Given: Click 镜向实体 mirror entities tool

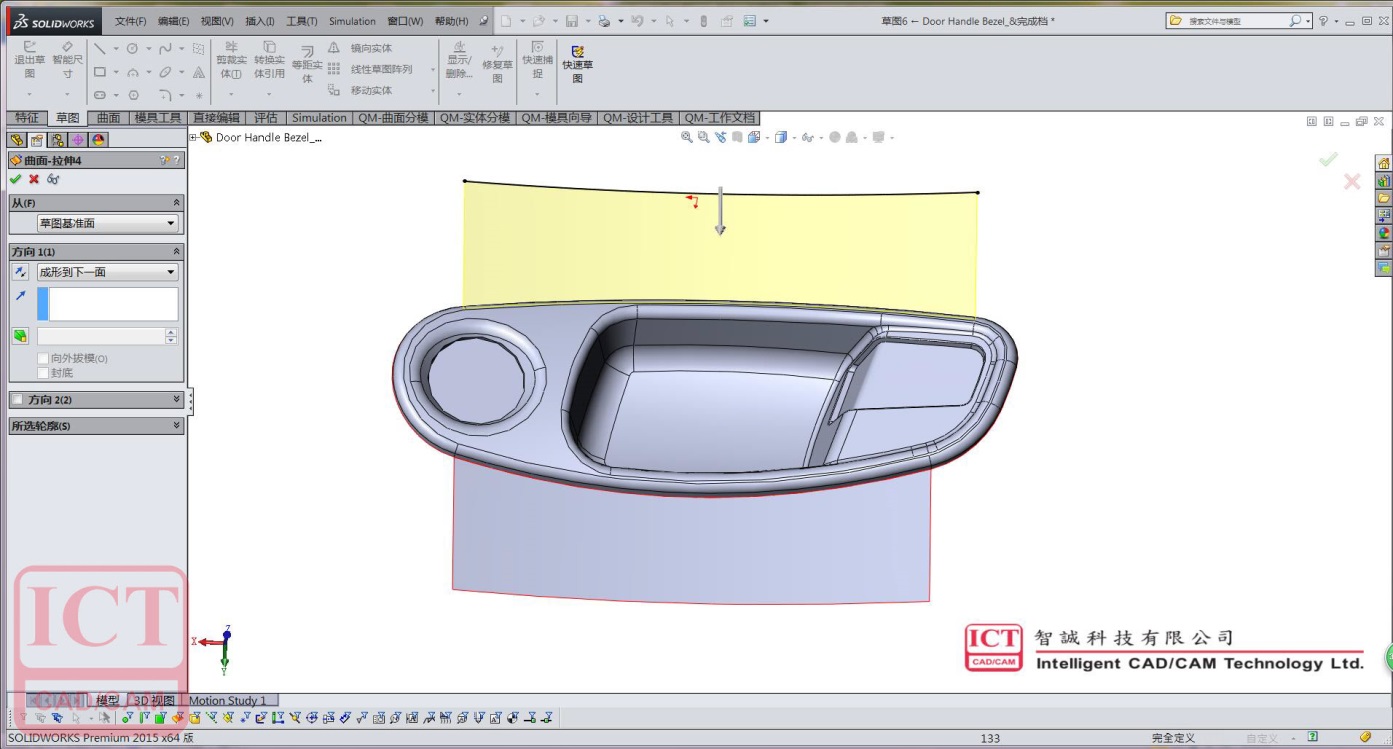Looking at the screenshot, I should (371, 48).
